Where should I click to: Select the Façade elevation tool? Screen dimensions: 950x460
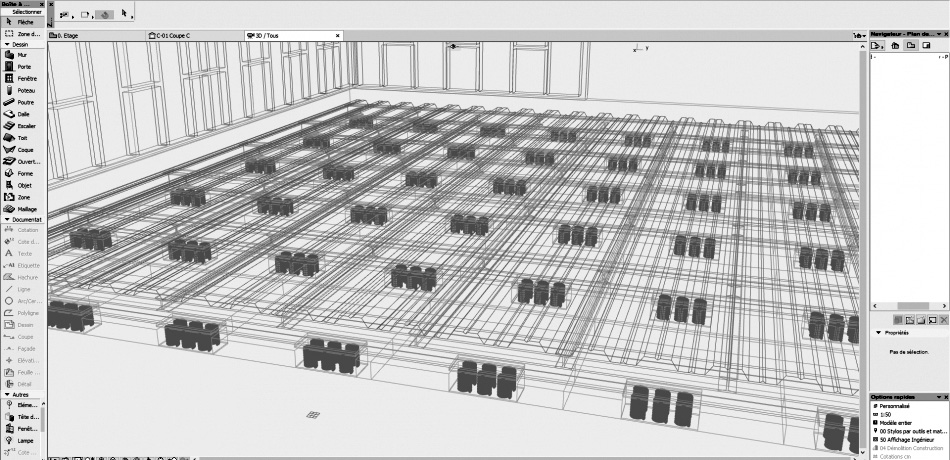click(22, 348)
